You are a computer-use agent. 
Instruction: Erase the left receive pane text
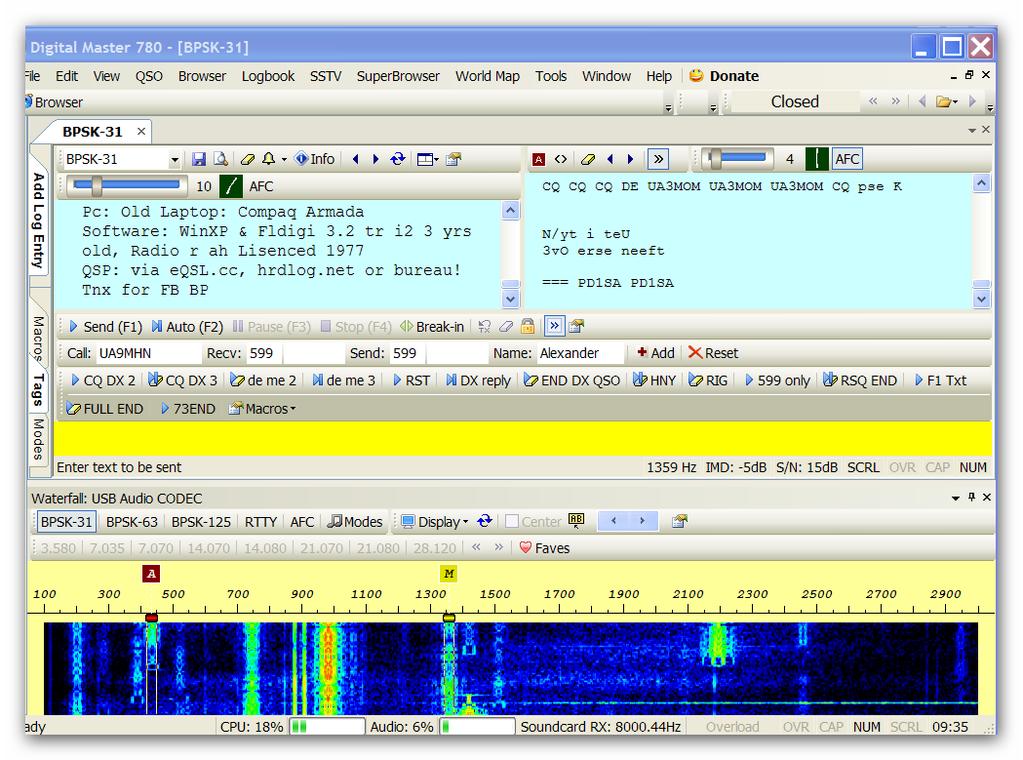[247, 159]
